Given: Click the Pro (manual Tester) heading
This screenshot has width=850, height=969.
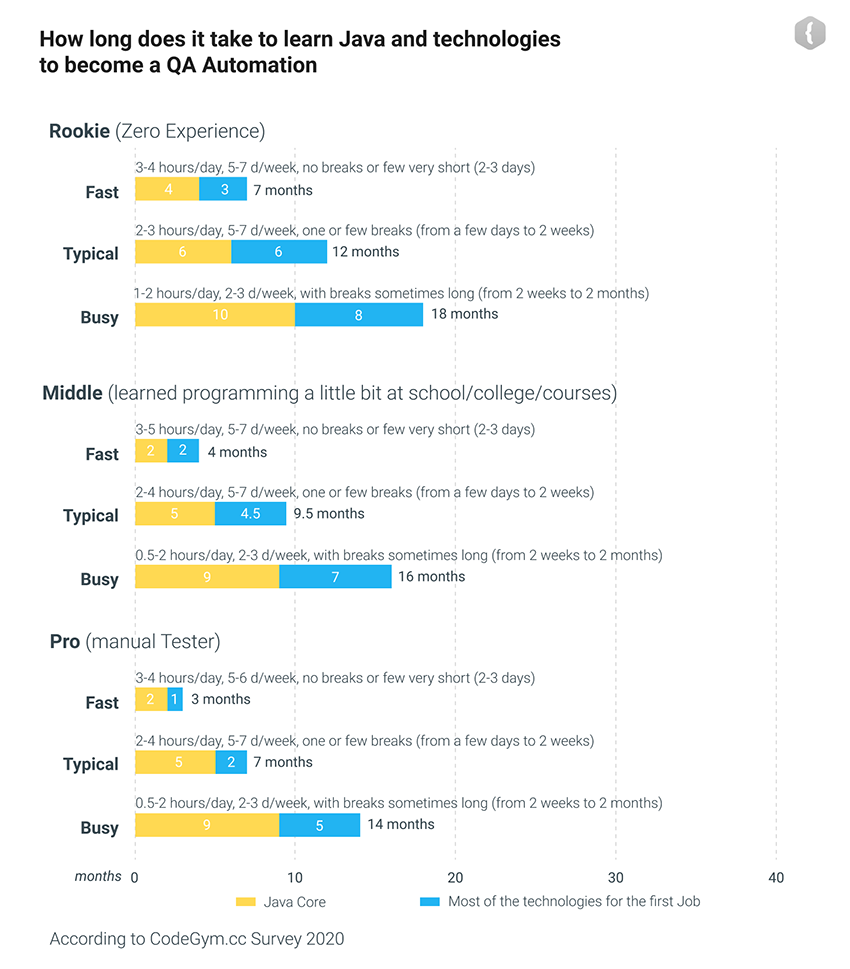Looking at the screenshot, I should tap(135, 641).
